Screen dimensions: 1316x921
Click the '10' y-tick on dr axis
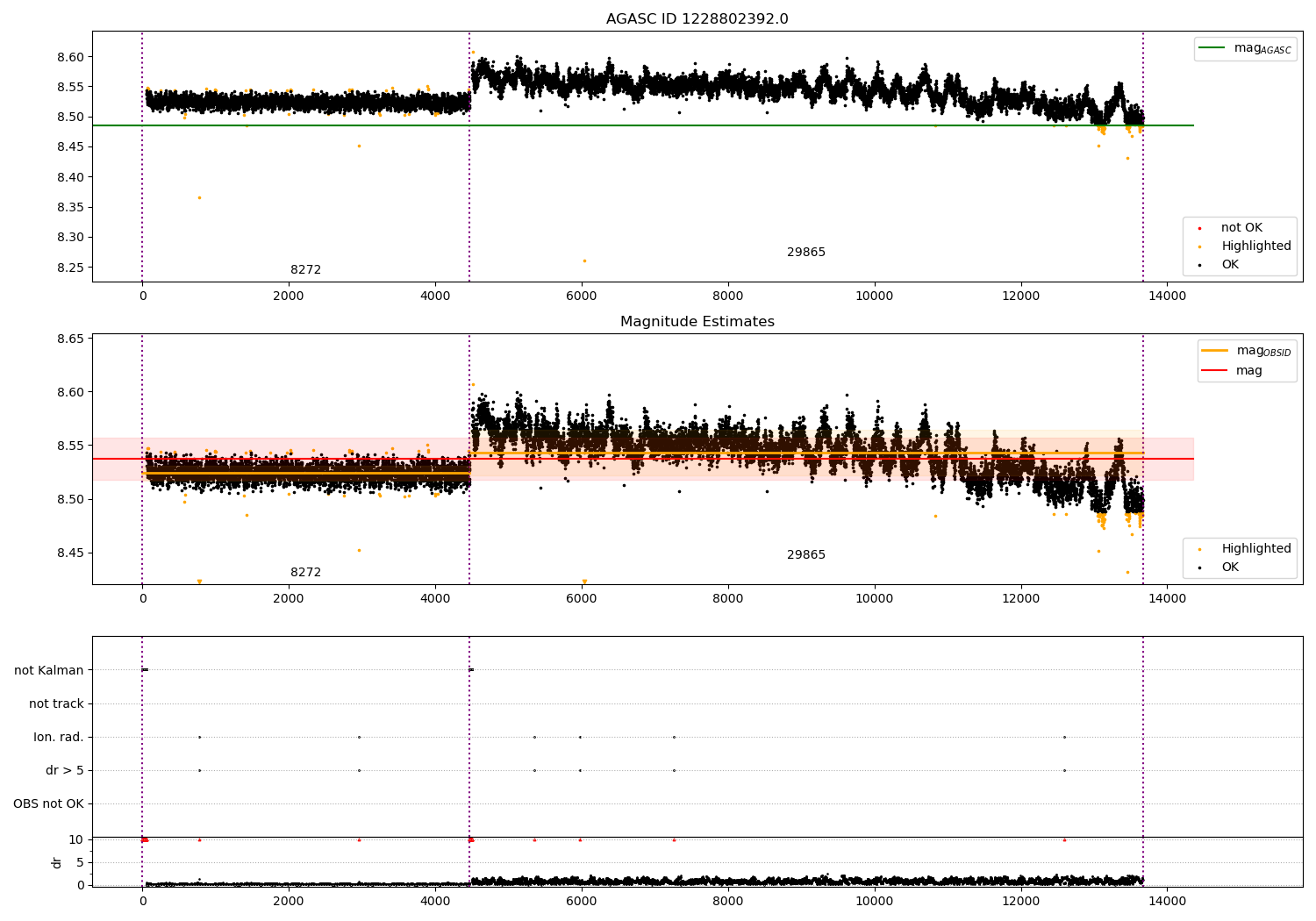[x=76, y=840]
